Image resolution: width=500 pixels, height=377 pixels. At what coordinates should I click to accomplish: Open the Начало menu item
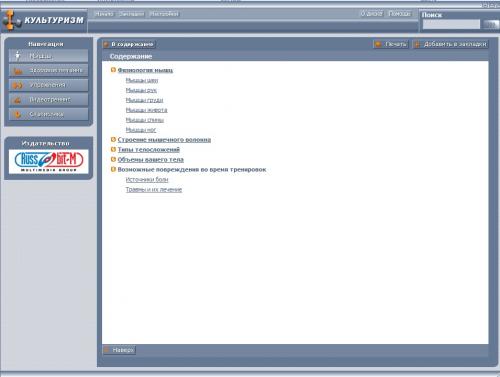[x=104, y=14]
